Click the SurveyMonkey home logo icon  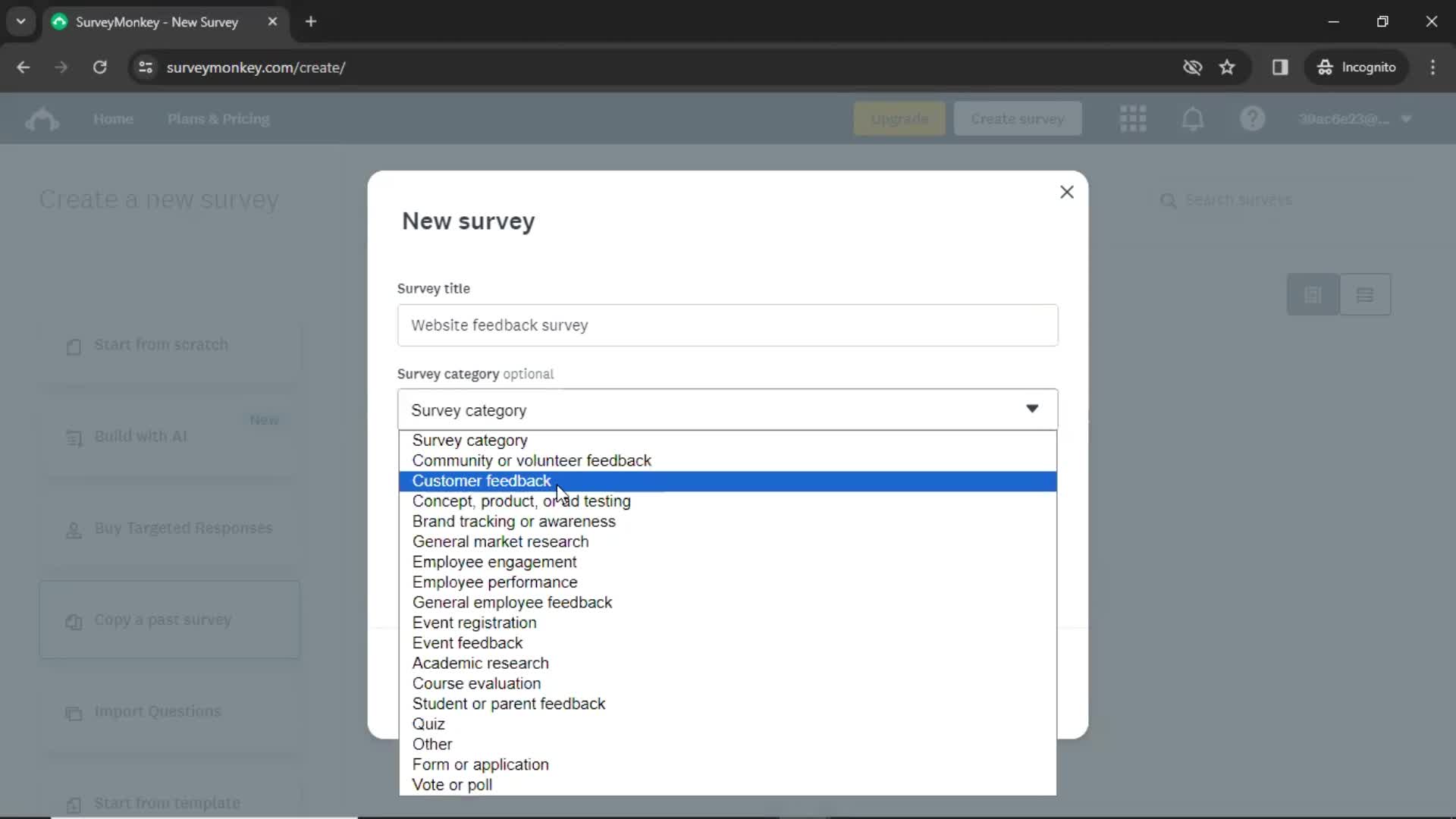point(41,119)
